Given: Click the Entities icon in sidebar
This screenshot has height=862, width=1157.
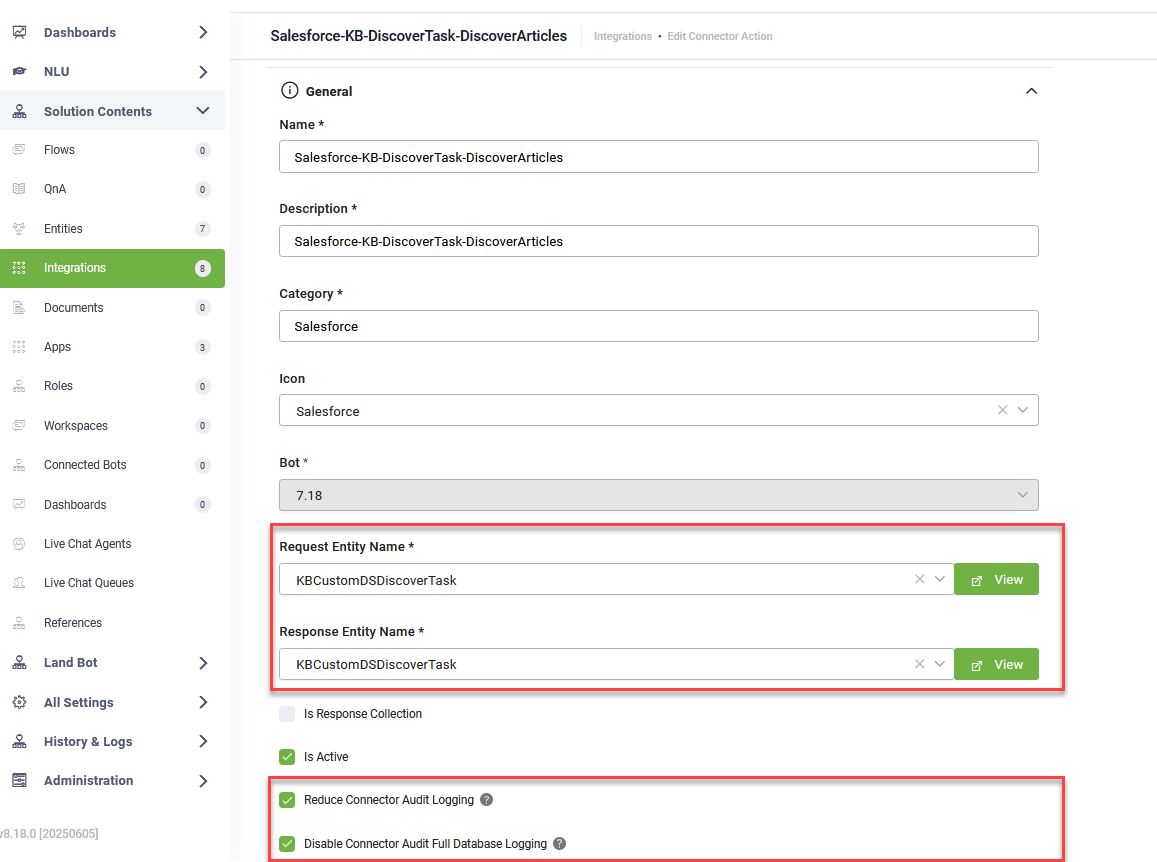Looking at the screenshot, I should [19, 229].
